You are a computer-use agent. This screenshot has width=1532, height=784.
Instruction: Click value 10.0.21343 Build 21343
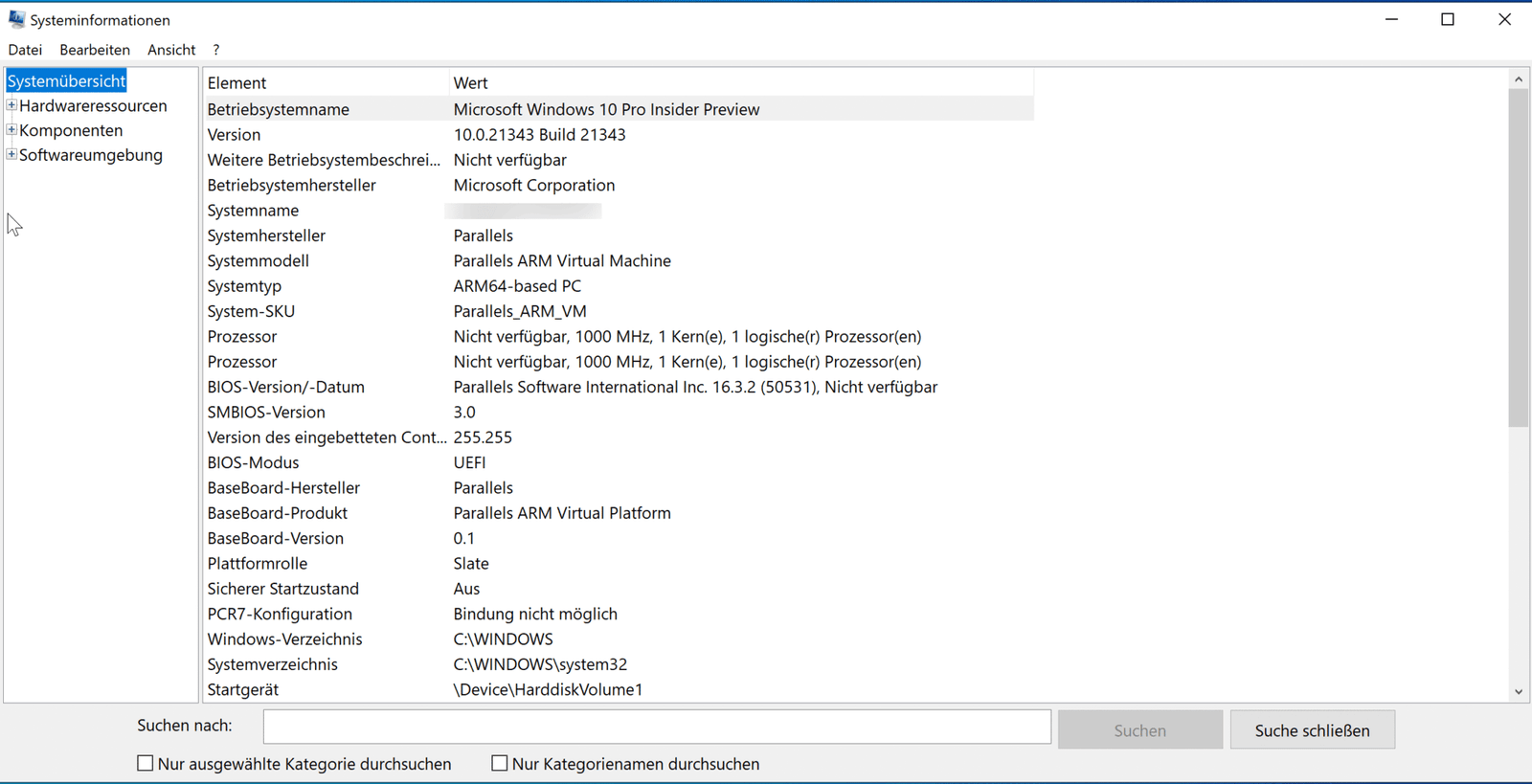[539, 135]
